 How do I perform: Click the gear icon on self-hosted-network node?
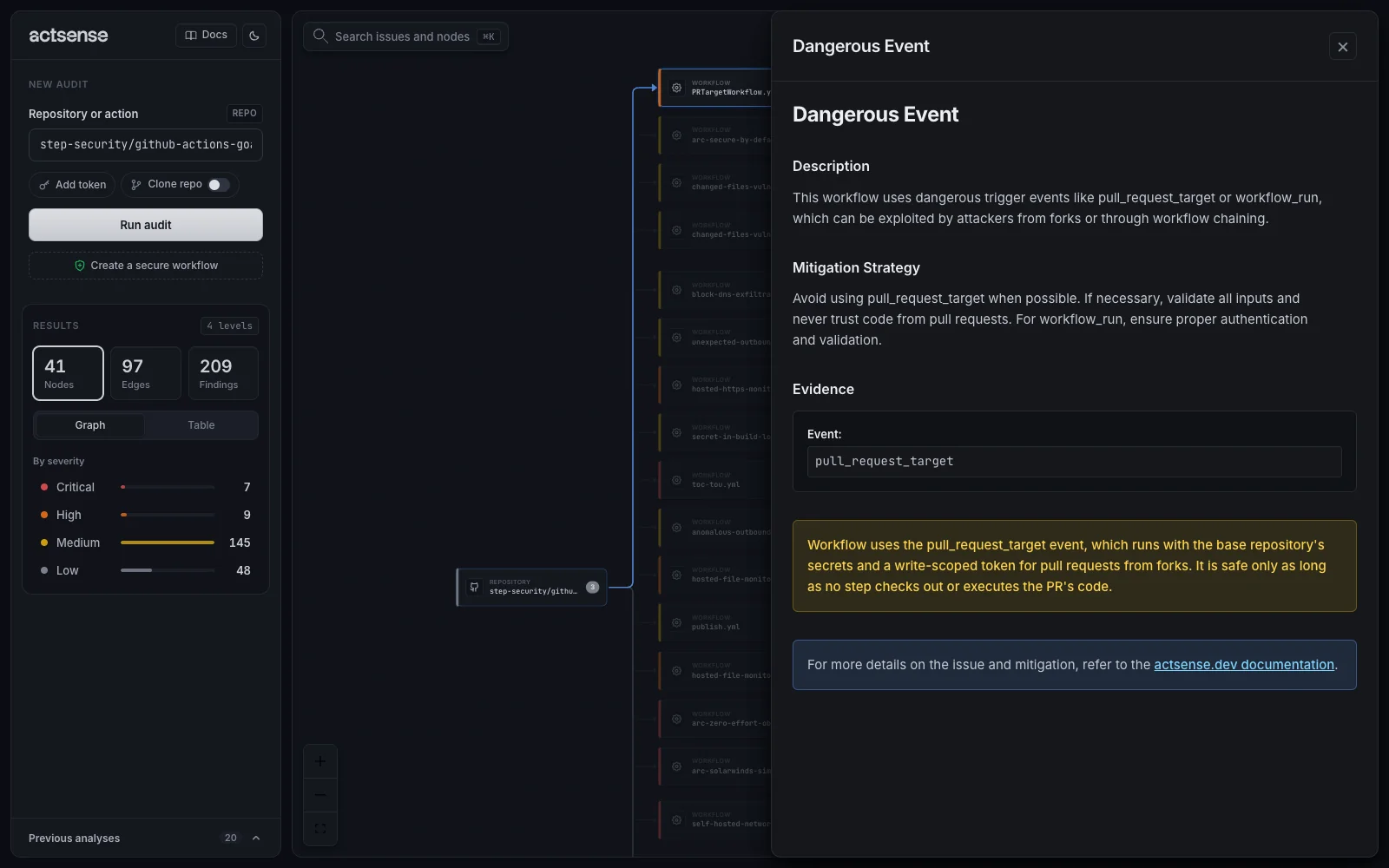[676, 819]
